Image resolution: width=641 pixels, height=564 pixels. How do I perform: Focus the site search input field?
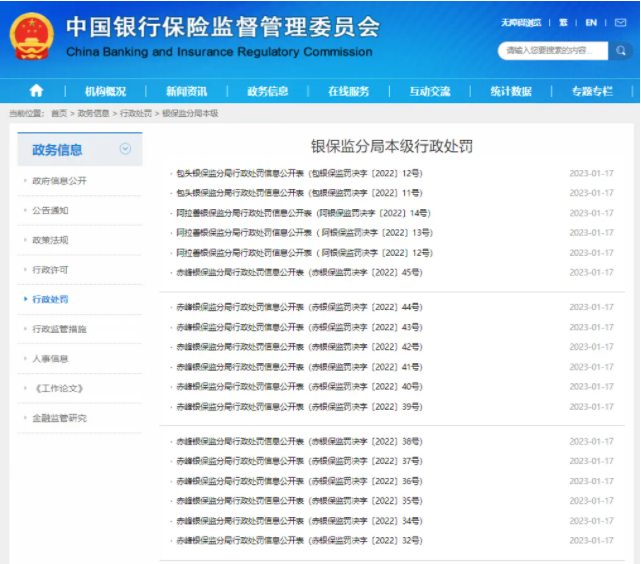pos(552,51)
